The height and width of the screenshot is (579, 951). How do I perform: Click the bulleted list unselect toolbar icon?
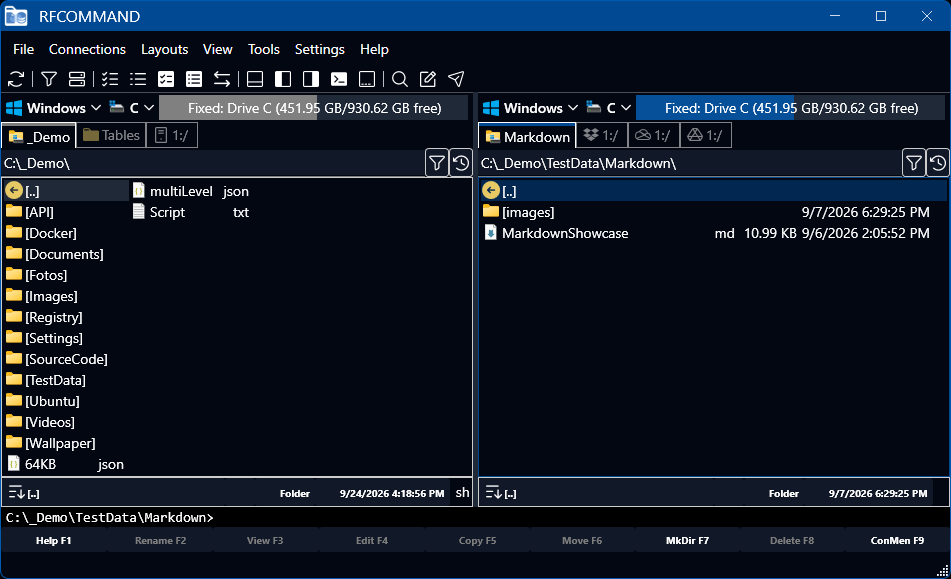pos(138,79)
